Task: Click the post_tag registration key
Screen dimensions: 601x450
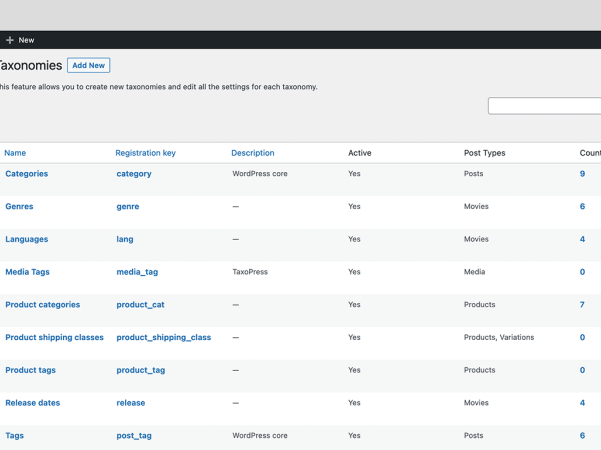Action: coord(134,436)
